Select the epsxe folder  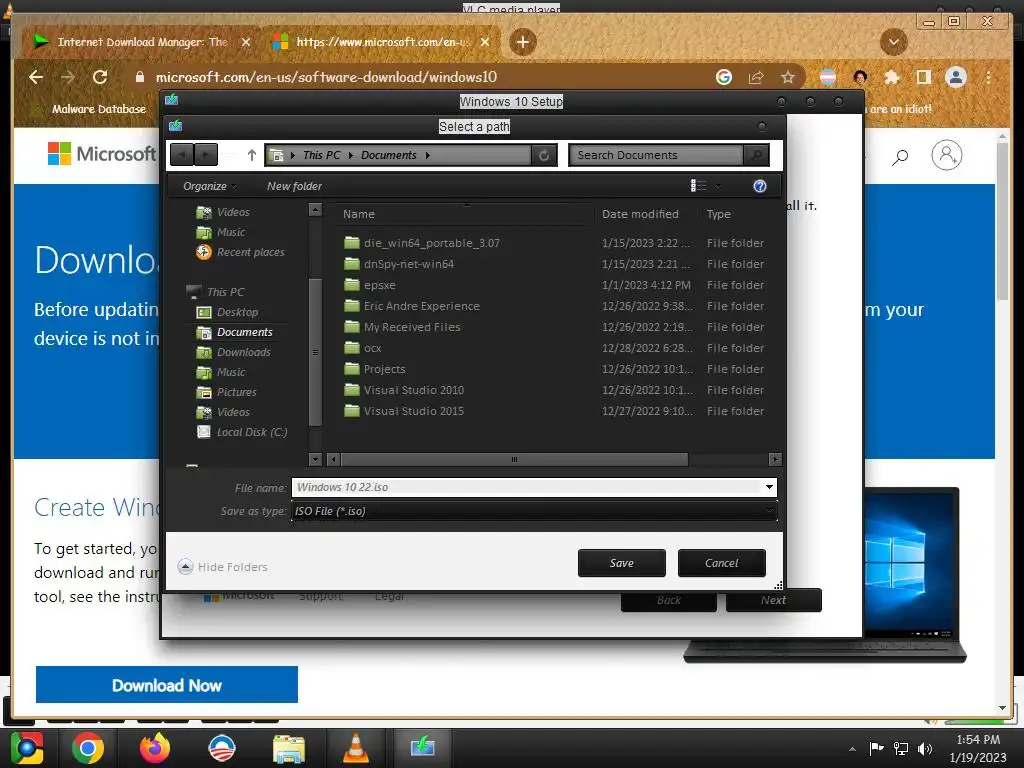click(x=379, y=285)
